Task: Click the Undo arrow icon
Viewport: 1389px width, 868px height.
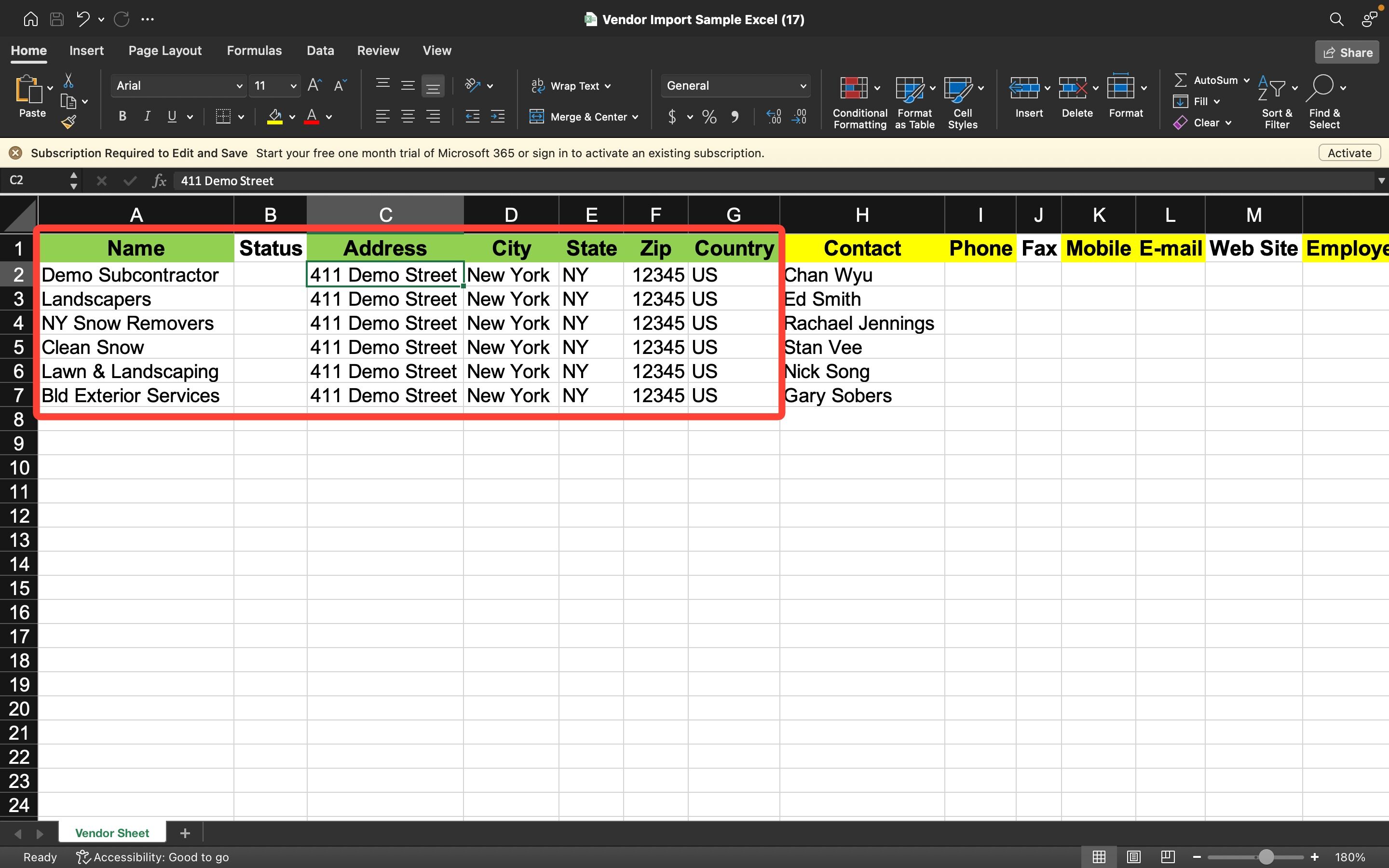Action: [x=82, y=19]
